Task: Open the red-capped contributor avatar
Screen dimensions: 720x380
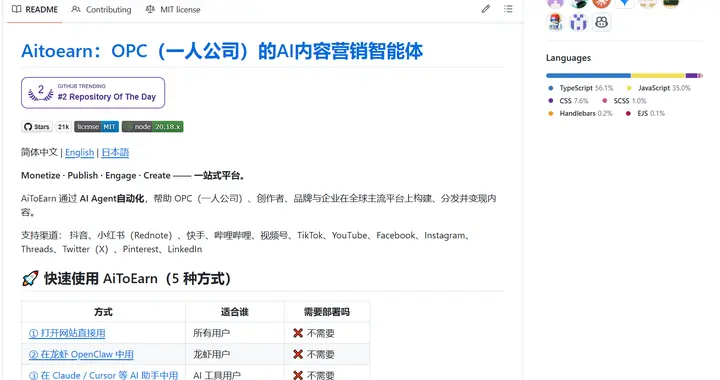Action: (555, 22)
